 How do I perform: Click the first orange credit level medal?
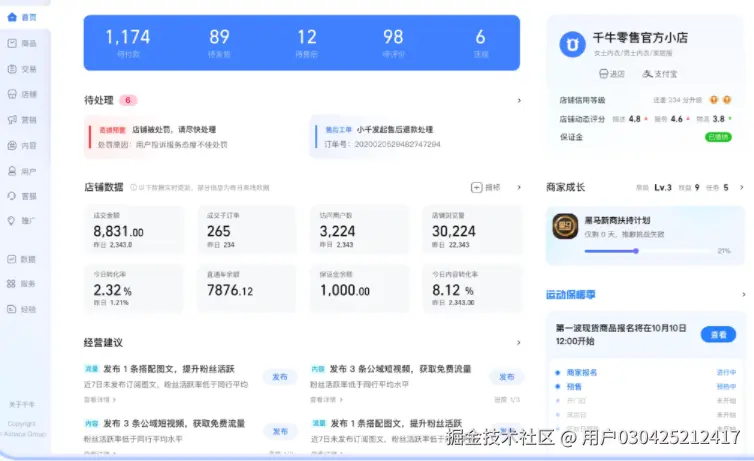pos(714,100)
